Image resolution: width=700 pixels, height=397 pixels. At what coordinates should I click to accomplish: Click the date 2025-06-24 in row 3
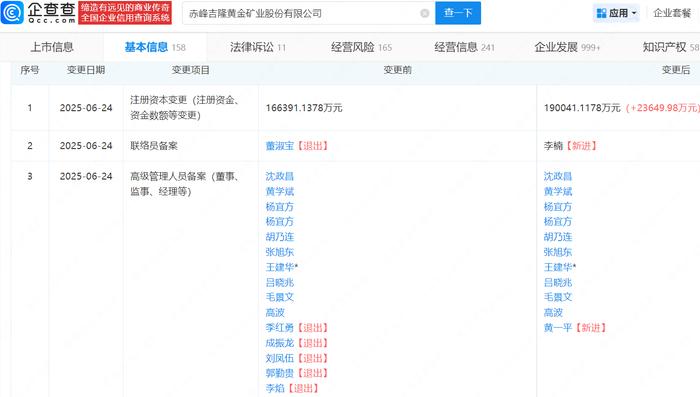coord(86,176)
